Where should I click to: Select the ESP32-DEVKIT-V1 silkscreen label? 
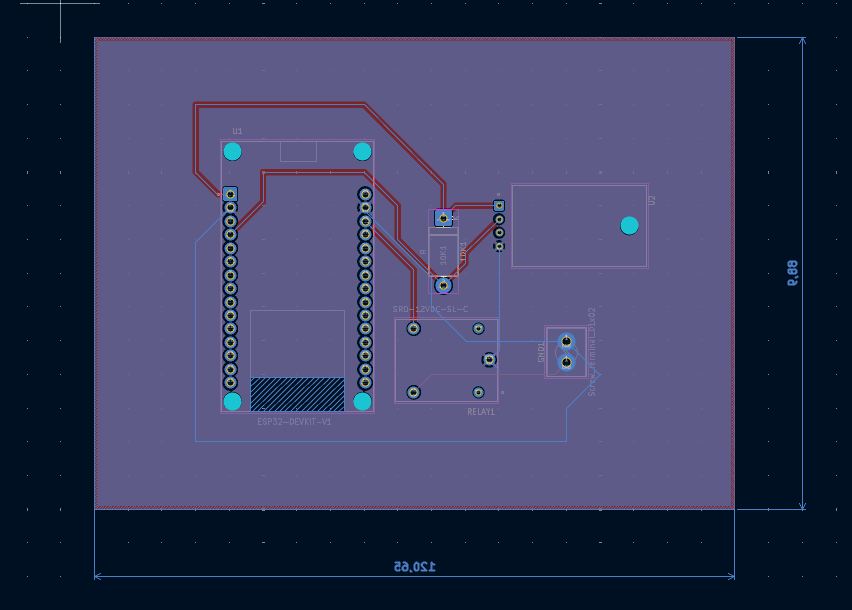pyautogui.click(x=295, y=422)
